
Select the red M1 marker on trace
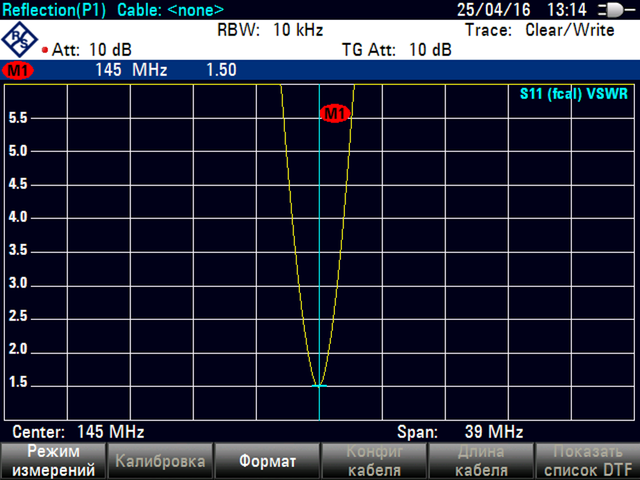click(334, 114)
